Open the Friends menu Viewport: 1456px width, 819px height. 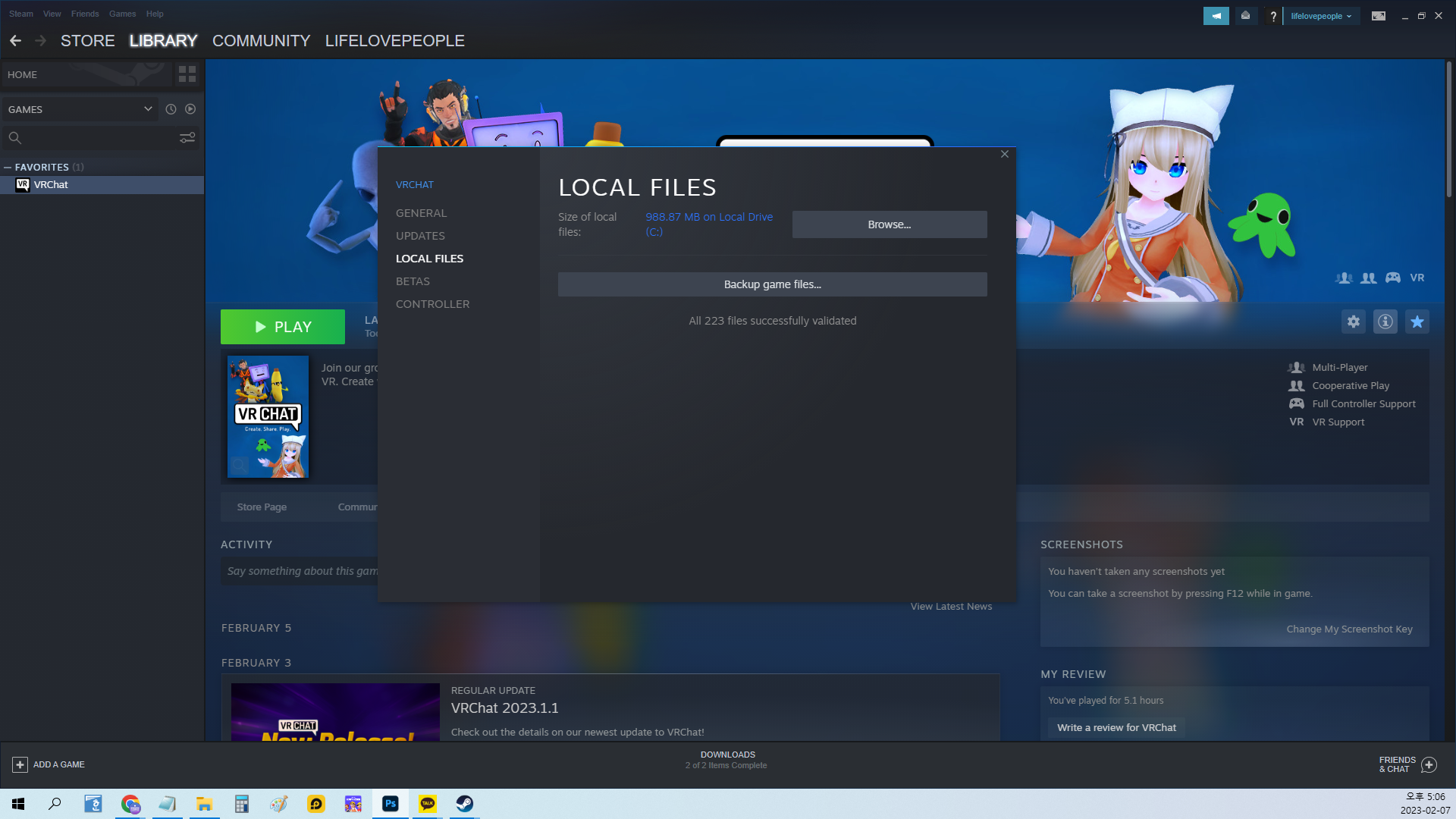click(x=85, y=14)
